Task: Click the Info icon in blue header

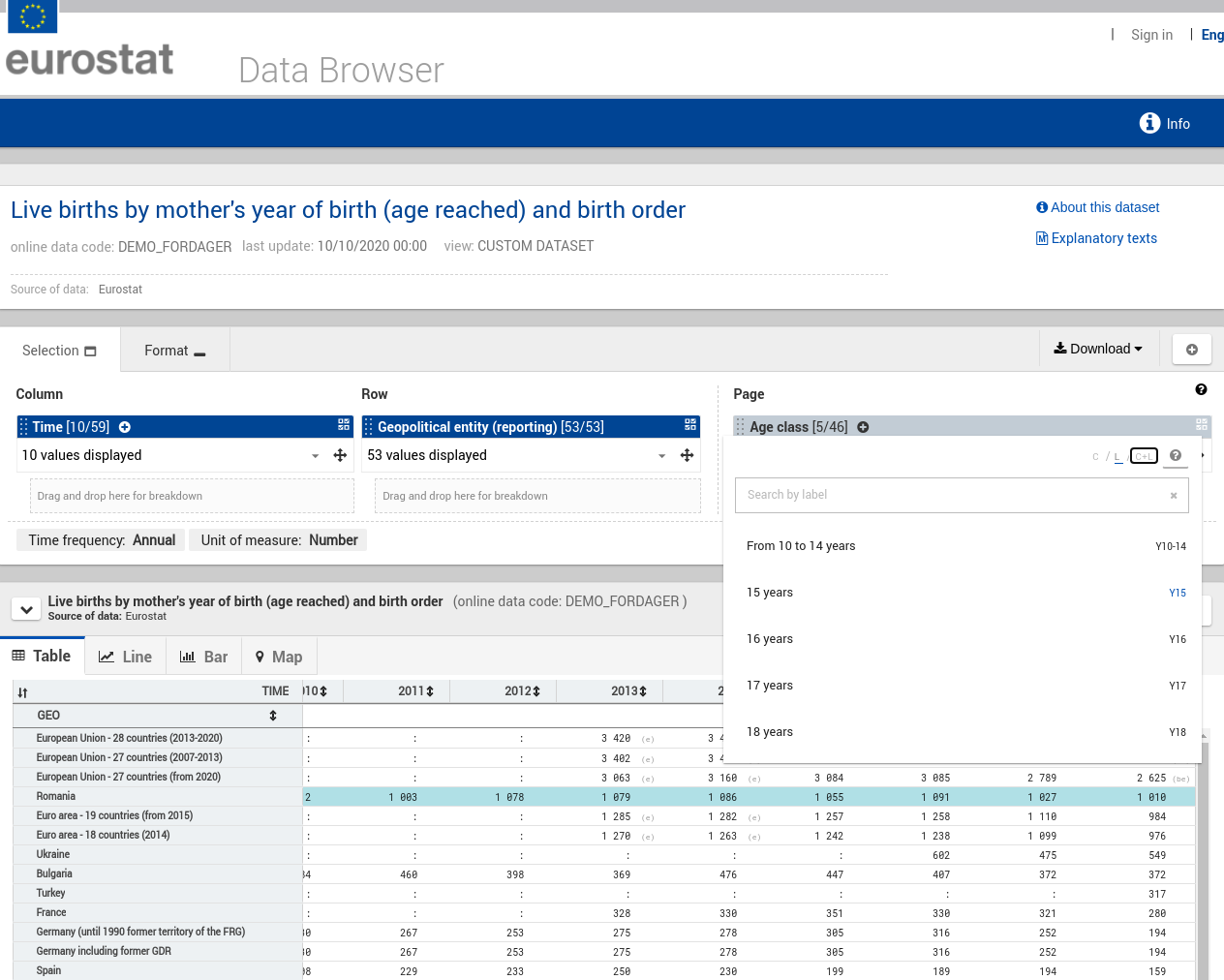Action: [x=1149, y=123]
